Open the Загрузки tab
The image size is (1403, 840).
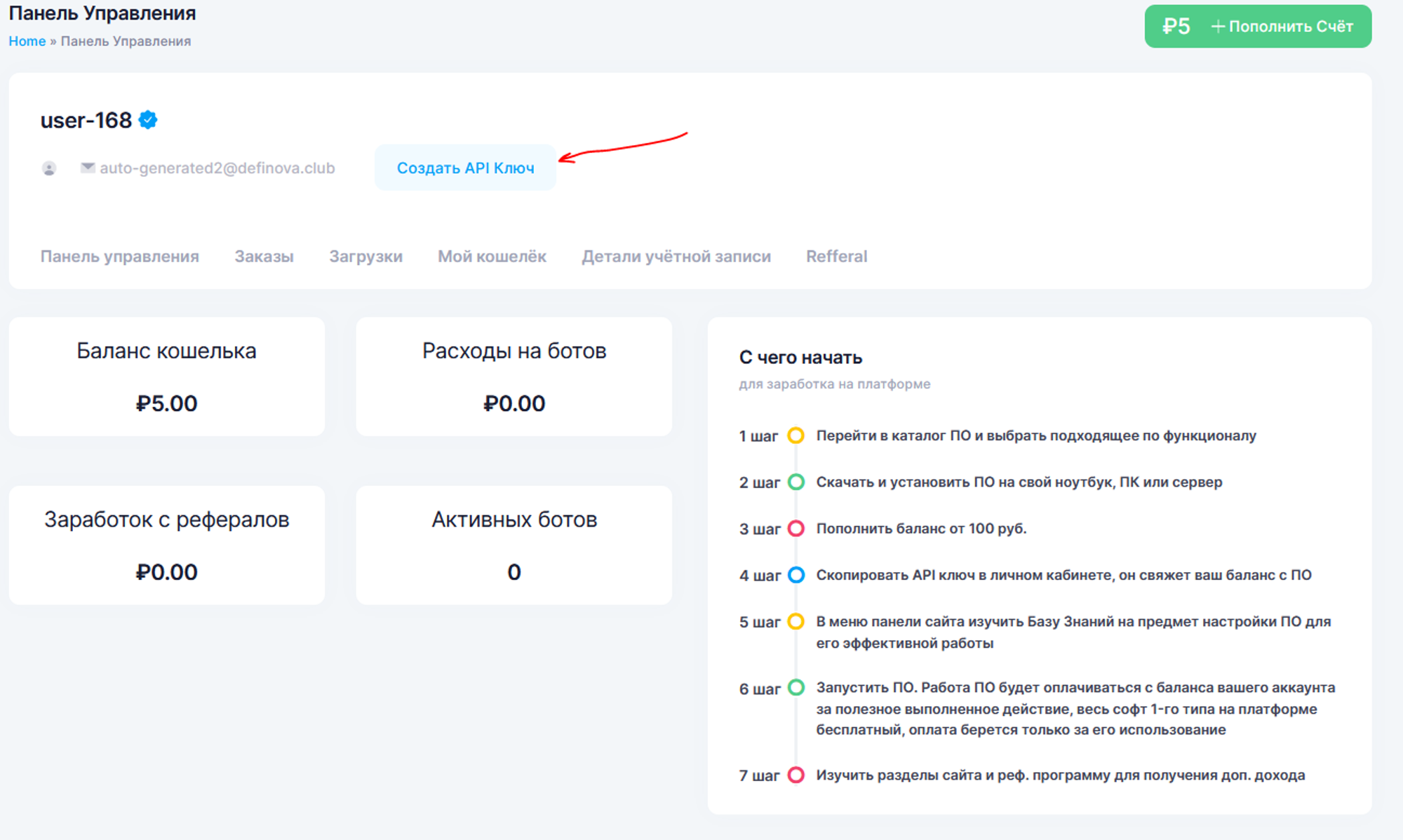[365, 257]
